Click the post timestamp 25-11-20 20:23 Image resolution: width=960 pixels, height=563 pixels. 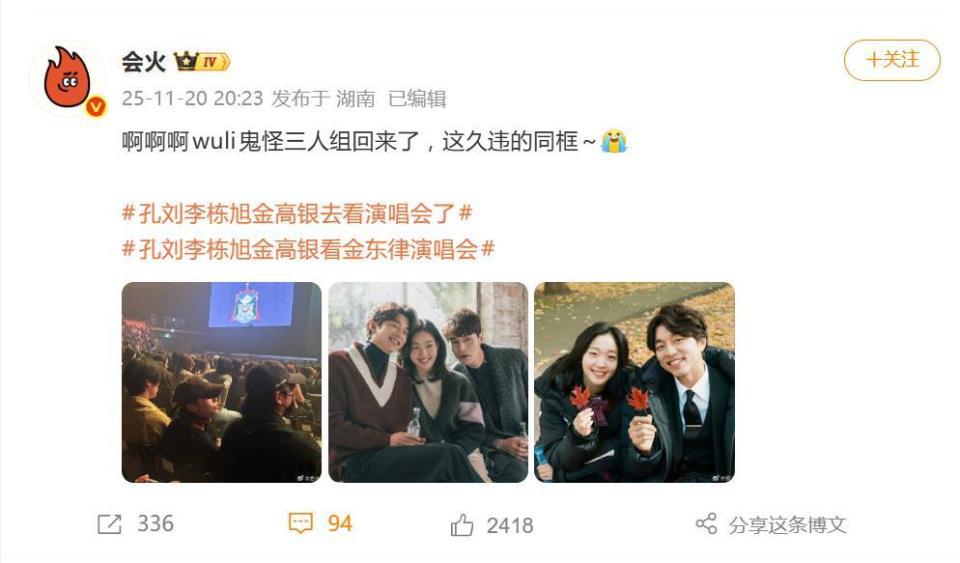192,99
